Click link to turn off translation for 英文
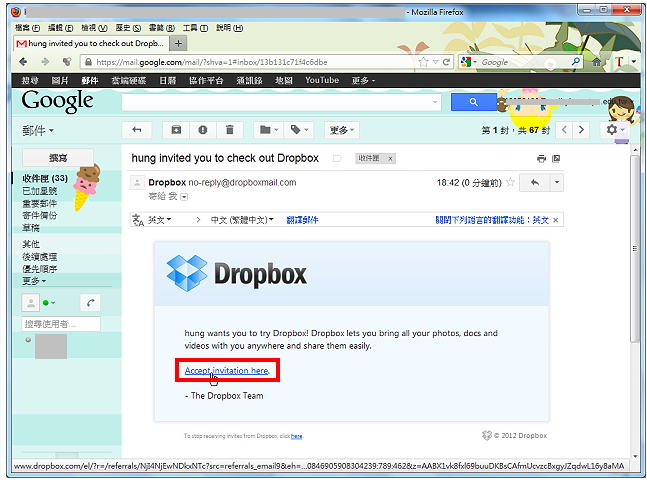This screenshot has height=480, width=647. tap(492, 220)
